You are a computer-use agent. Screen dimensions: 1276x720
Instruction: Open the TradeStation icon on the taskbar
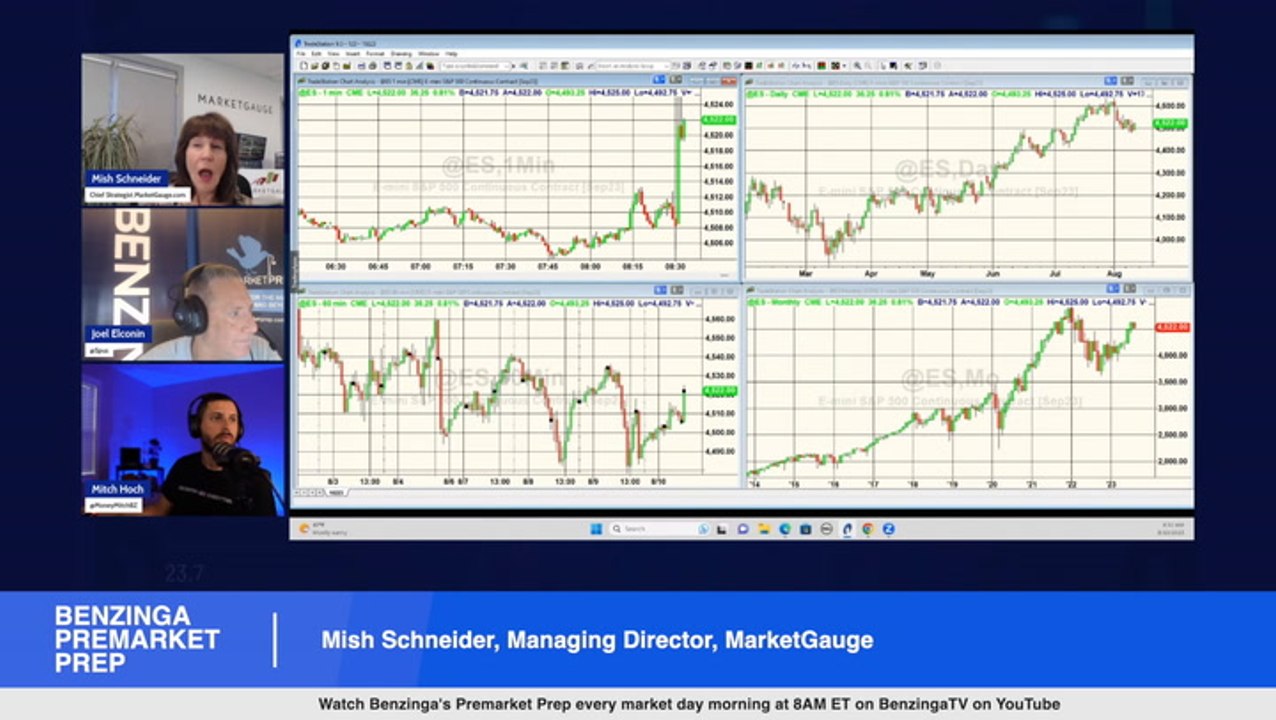pyautogui.click(x=847, y=529)
